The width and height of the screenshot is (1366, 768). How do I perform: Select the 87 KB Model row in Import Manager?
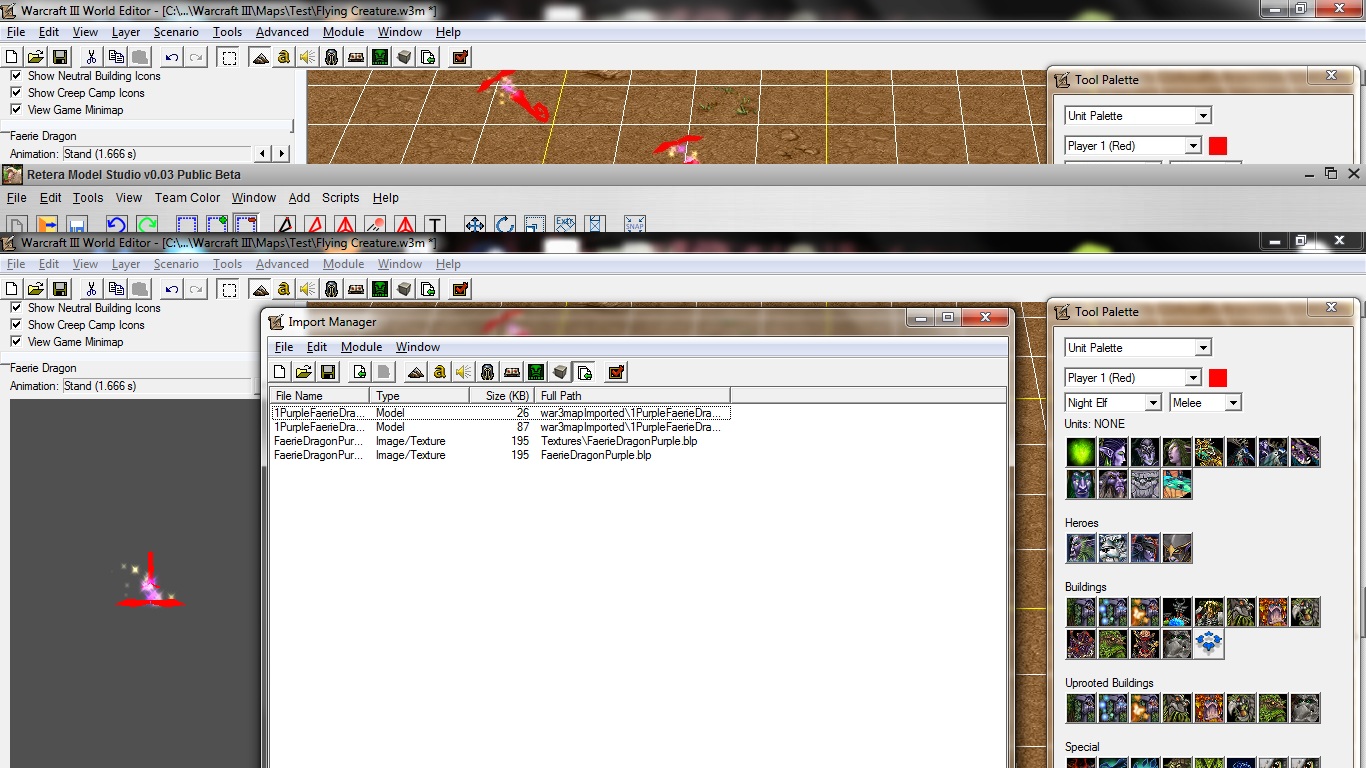[501, 427]
